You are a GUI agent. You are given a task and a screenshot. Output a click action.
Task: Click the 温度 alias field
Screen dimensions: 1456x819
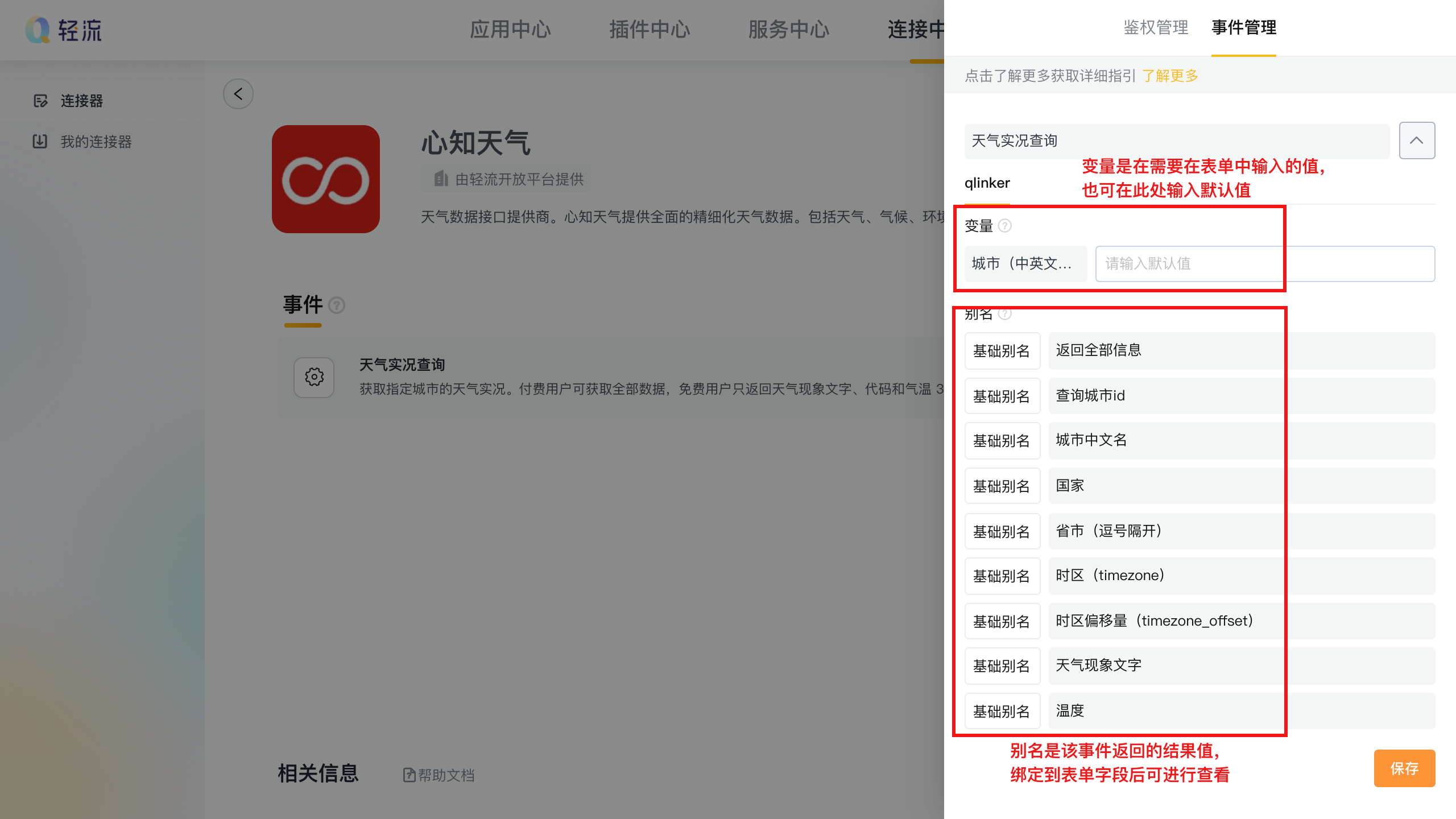click(1242, 711)
